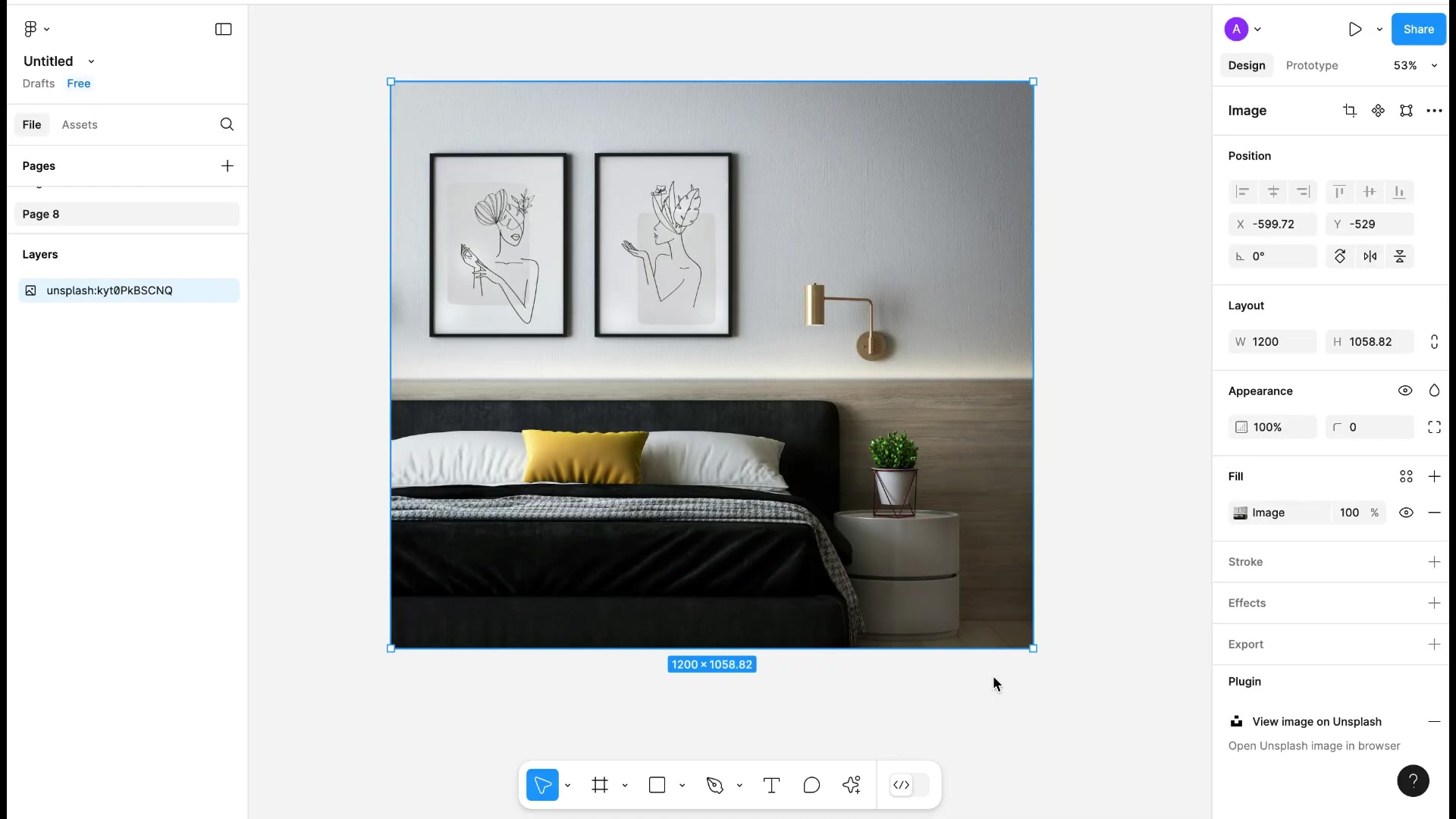Open View image on Unsplash plugin link
This screenshot has width=1456, height=819.
[x=1316, y=722]
